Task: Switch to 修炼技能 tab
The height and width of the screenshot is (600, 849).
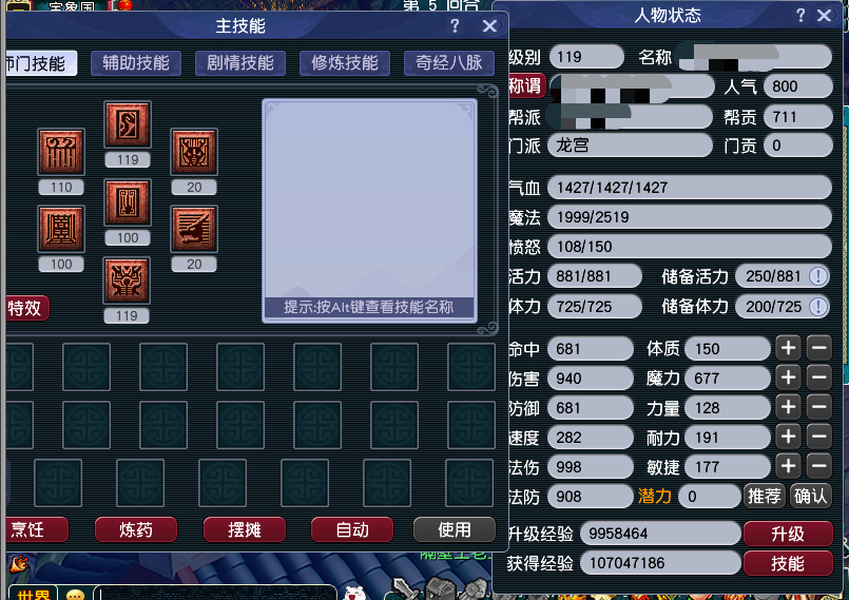Action: point(344,63)
